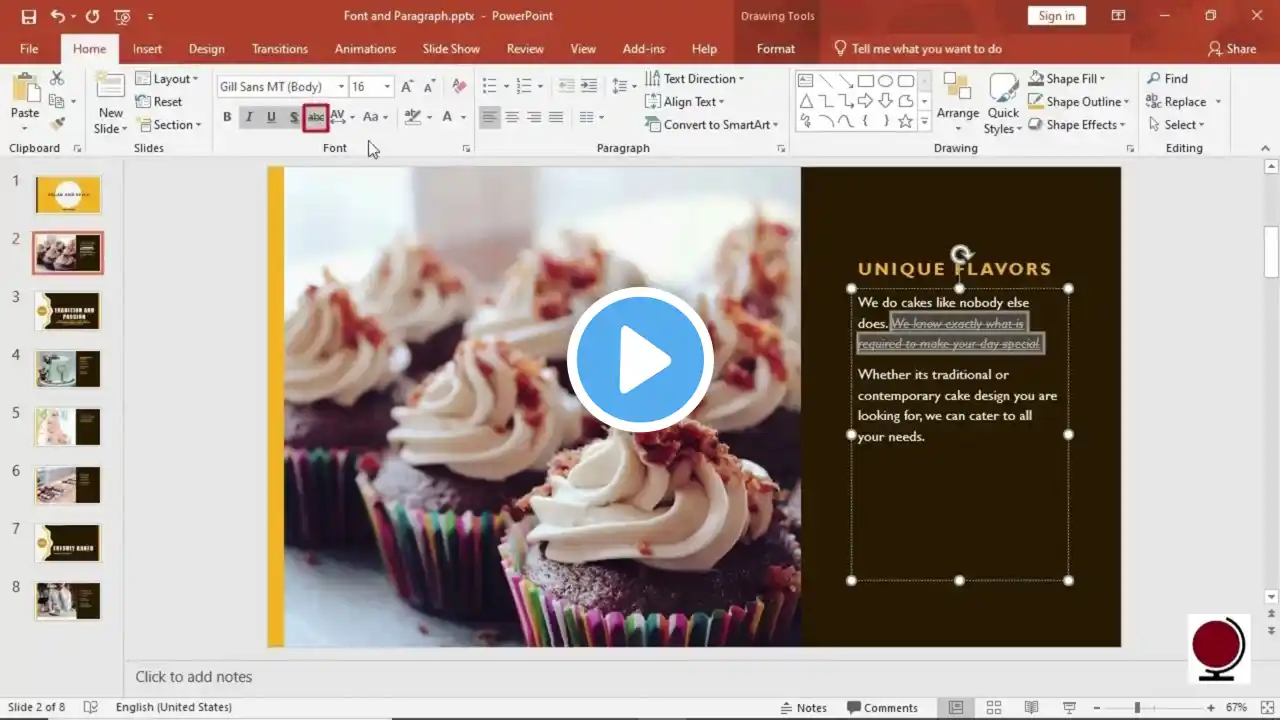Click the Increase Font Size icon
The height and width of the screenshot is (720, 1280).
pyautogui.click(x=407, y=87)
